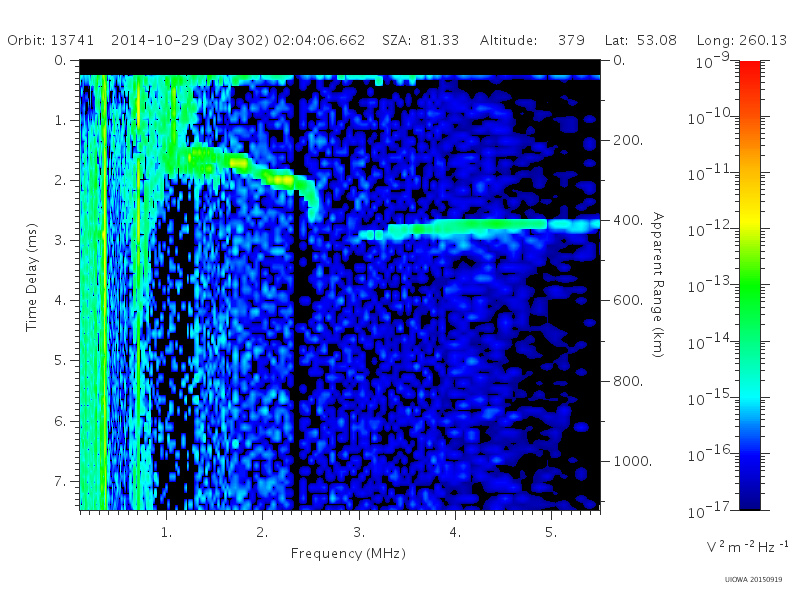The height and width of the screenshot is (600, 800).
Task: Click the timestamp '02:04:06.662'
Action: tap(319, 40)
